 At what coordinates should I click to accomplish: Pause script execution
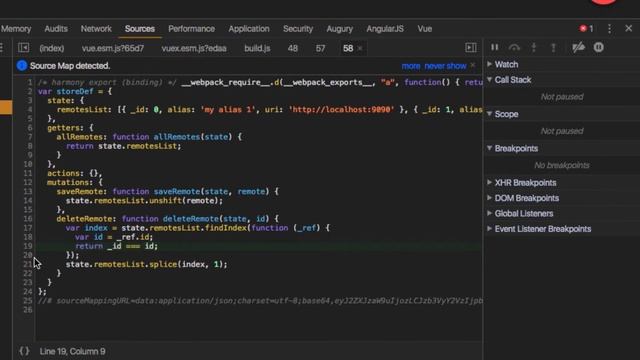[495, 47]
